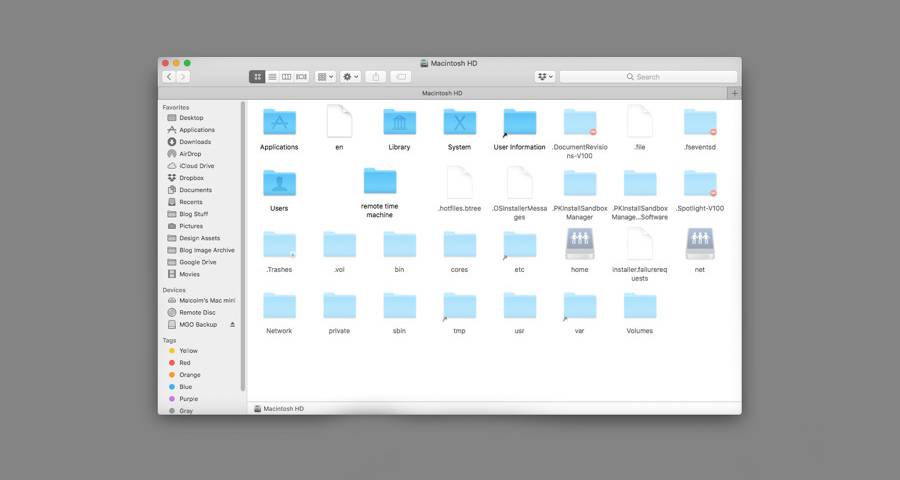Screen dimensions: 900x480
Task: Go forward in Finder history
Action: click(x=183, y=77)
